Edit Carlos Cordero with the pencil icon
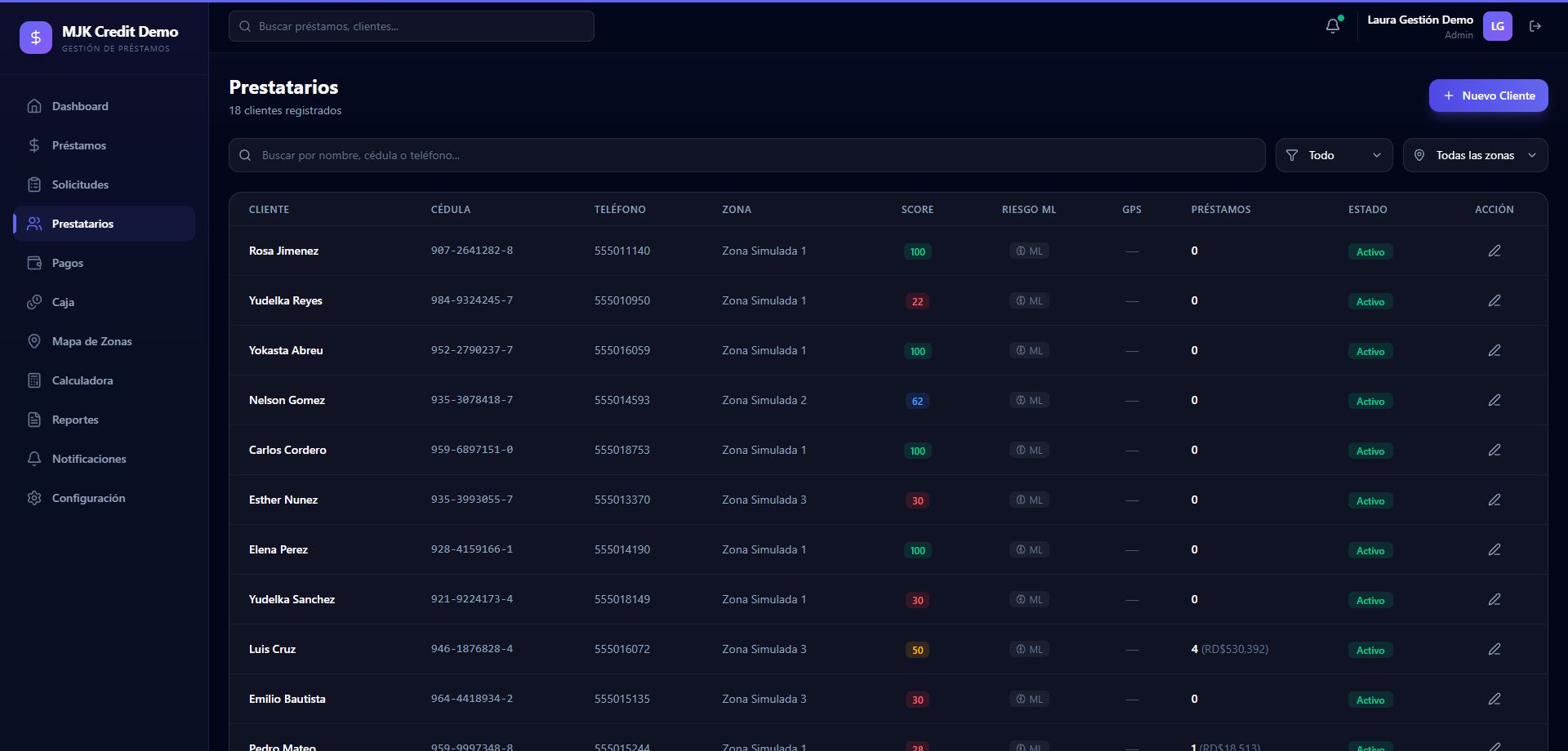Screen dimensions: 1568x751 (x=1494, y=450)
